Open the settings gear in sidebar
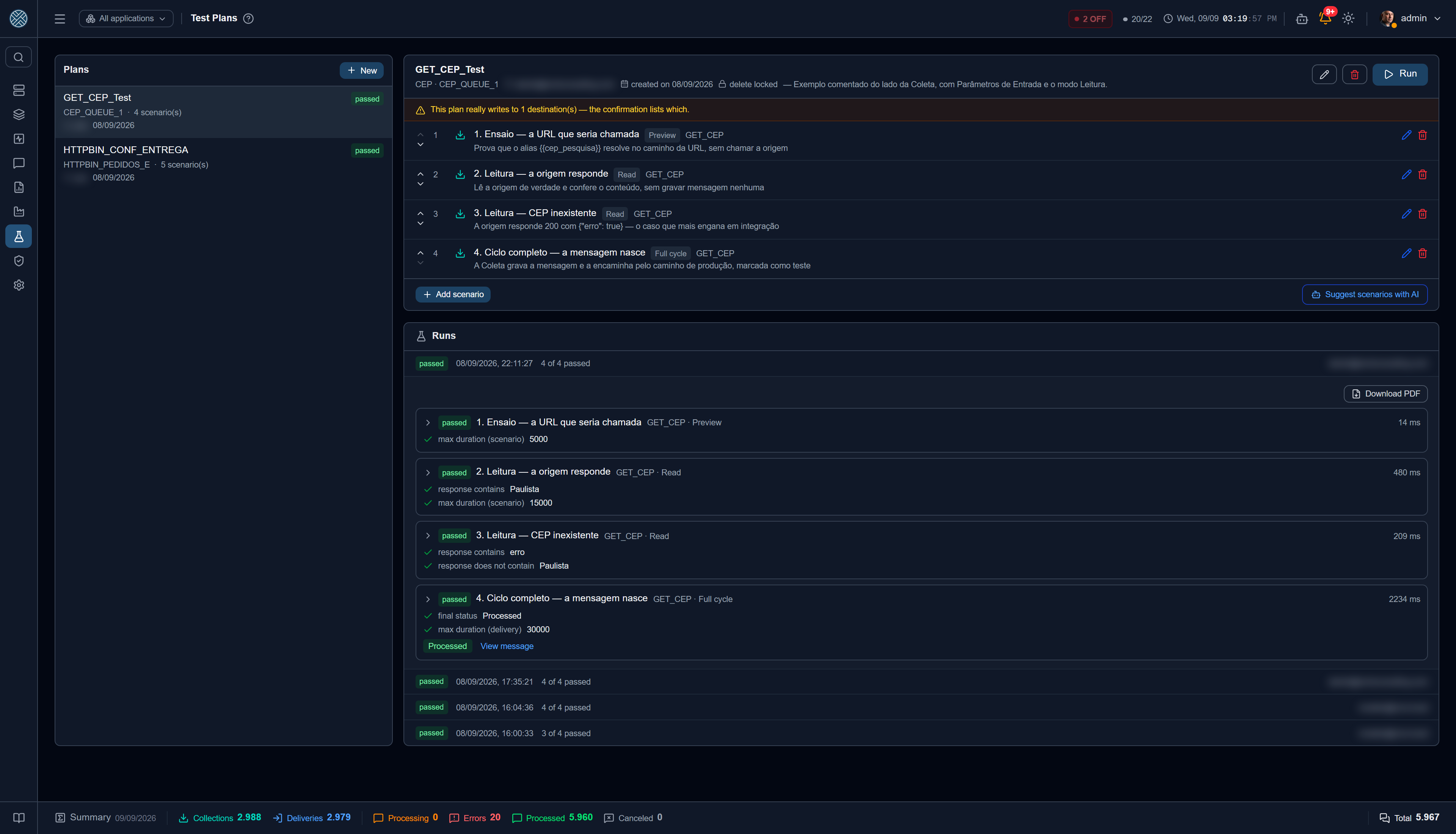The image size is (1456, 834). pos(18,285)
